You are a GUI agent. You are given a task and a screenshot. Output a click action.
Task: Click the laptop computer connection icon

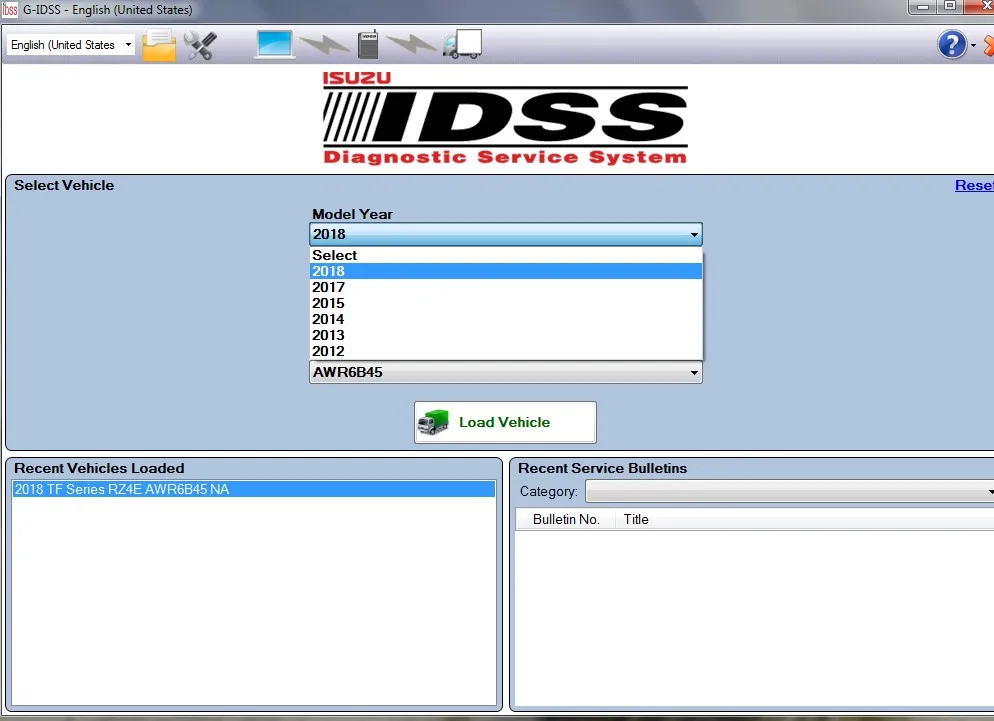click(x=274, y=44)
